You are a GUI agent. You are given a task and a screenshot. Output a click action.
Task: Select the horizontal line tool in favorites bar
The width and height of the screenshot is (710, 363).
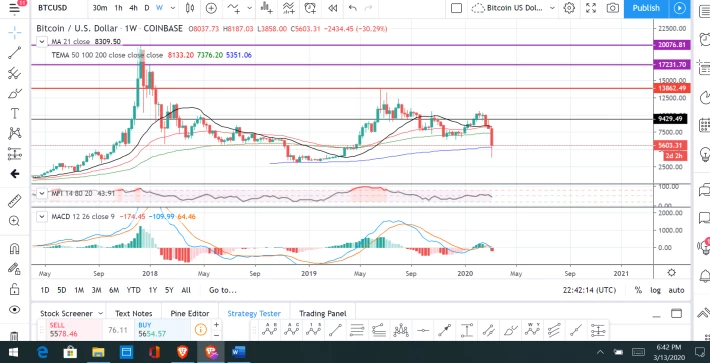point(423,330)
